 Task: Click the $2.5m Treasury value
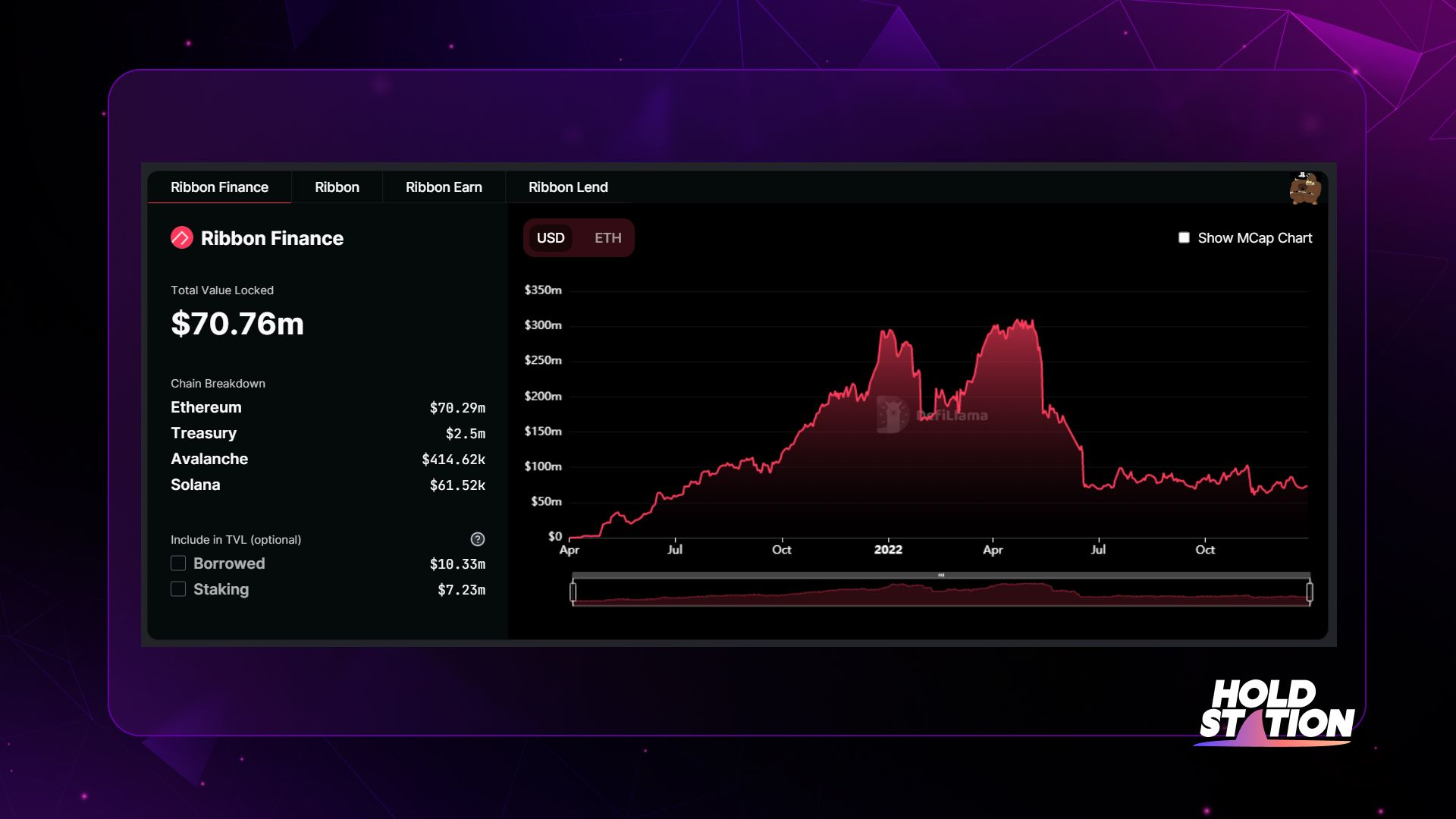[466, 434]
